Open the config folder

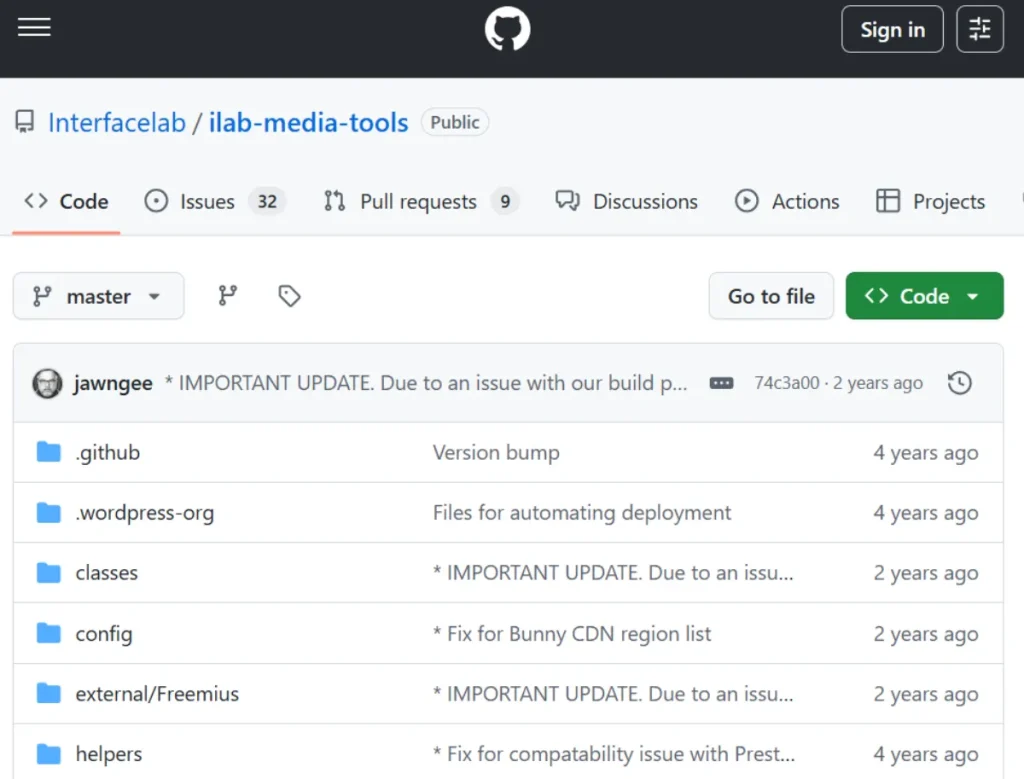(104, 634)
